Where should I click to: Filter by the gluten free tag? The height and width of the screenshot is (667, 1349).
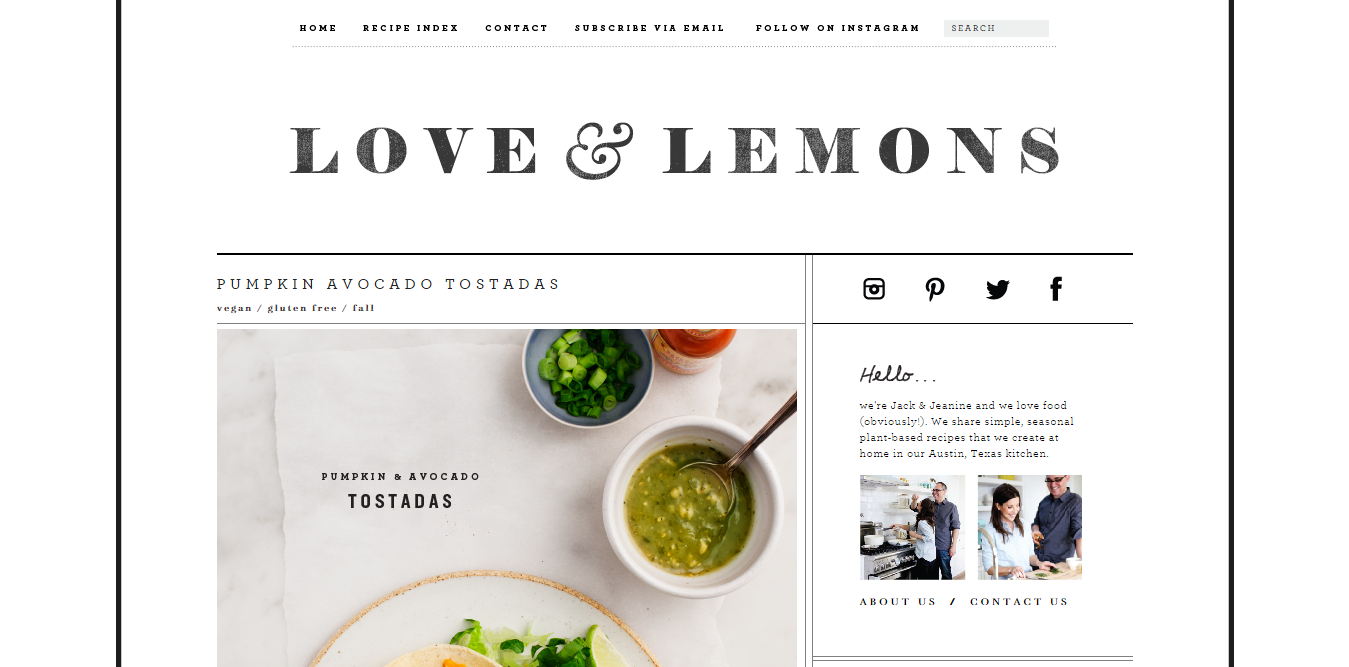coord(302,308)
